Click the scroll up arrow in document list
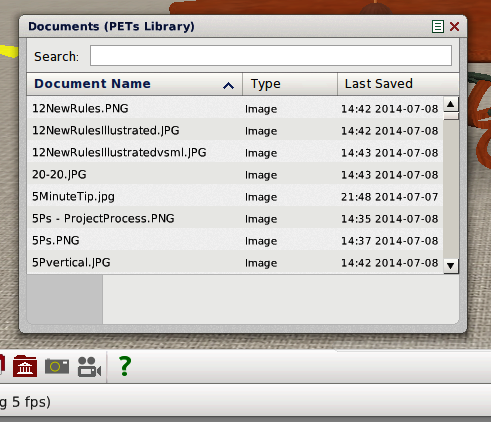Image resolution: width=491 pixels, height=422 pixels. click(451, 104)
